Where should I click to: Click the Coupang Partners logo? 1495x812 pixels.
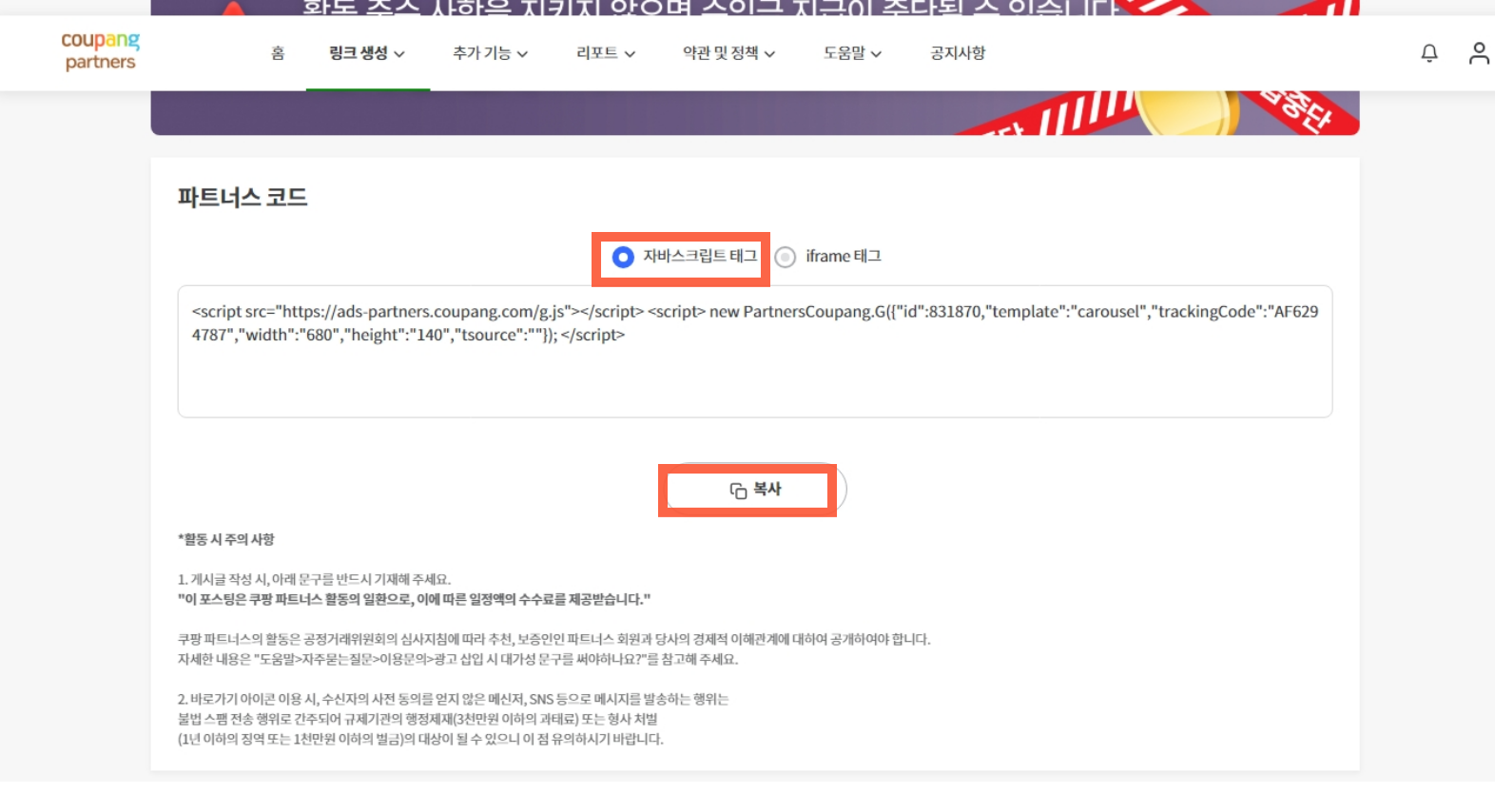coord(100,51)
